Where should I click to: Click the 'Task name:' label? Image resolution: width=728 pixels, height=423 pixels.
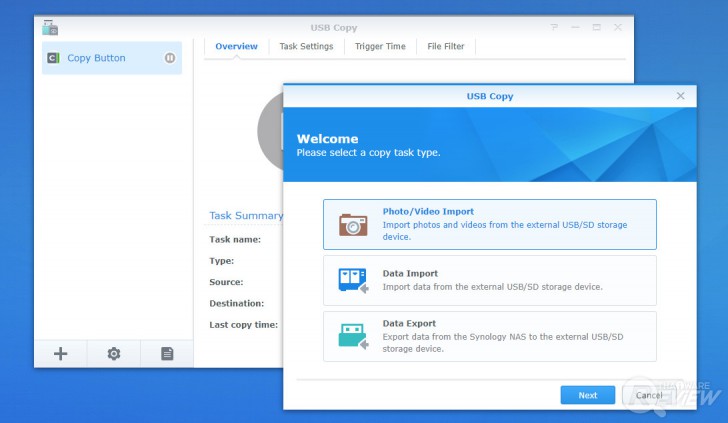tap(235, 240)
